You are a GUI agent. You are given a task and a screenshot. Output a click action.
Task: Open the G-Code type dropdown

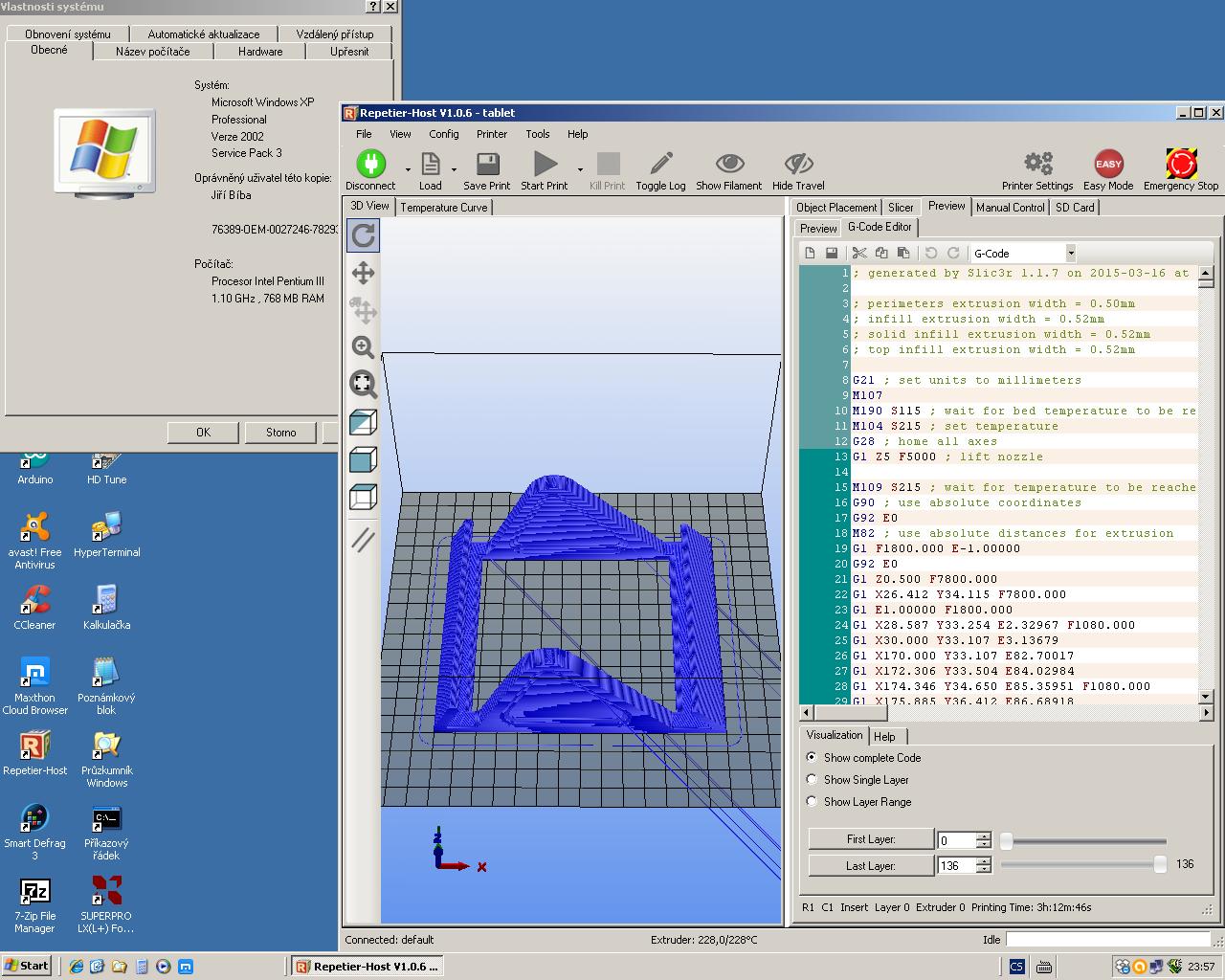tap(1070, 254)
